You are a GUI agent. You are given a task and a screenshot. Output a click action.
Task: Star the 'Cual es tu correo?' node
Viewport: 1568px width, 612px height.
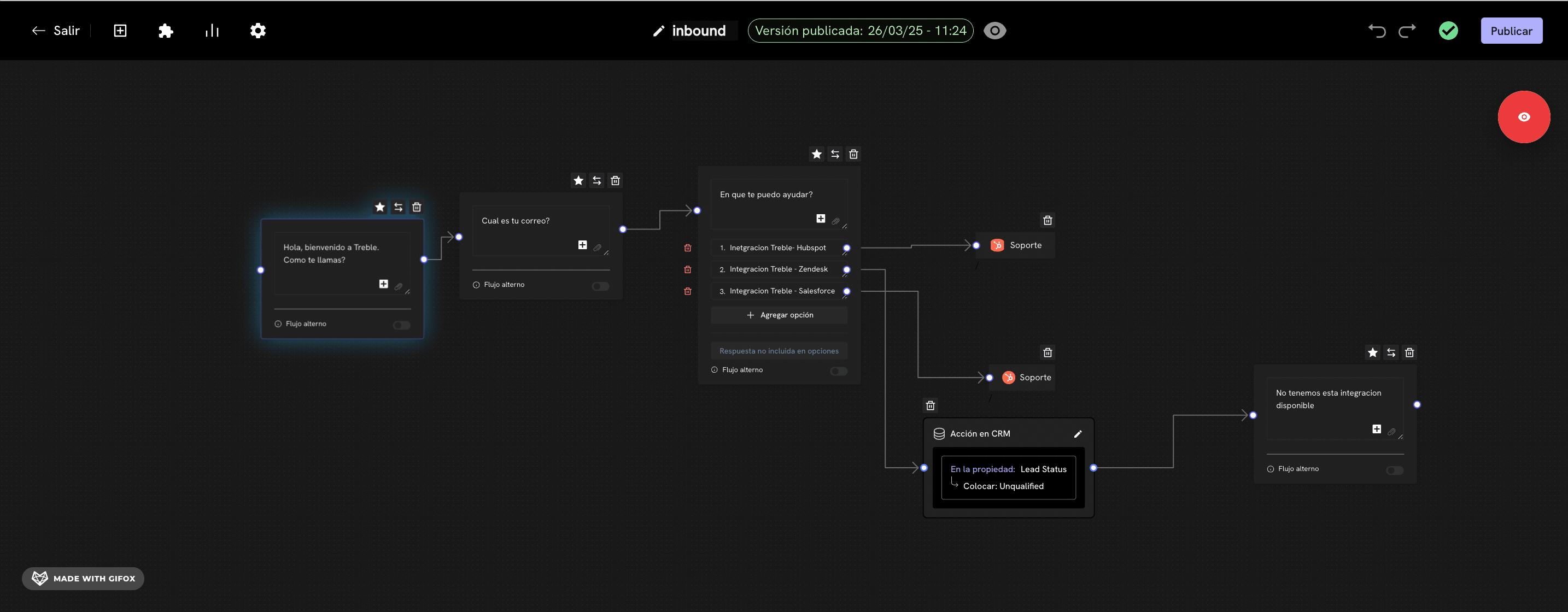coord(578,181)
